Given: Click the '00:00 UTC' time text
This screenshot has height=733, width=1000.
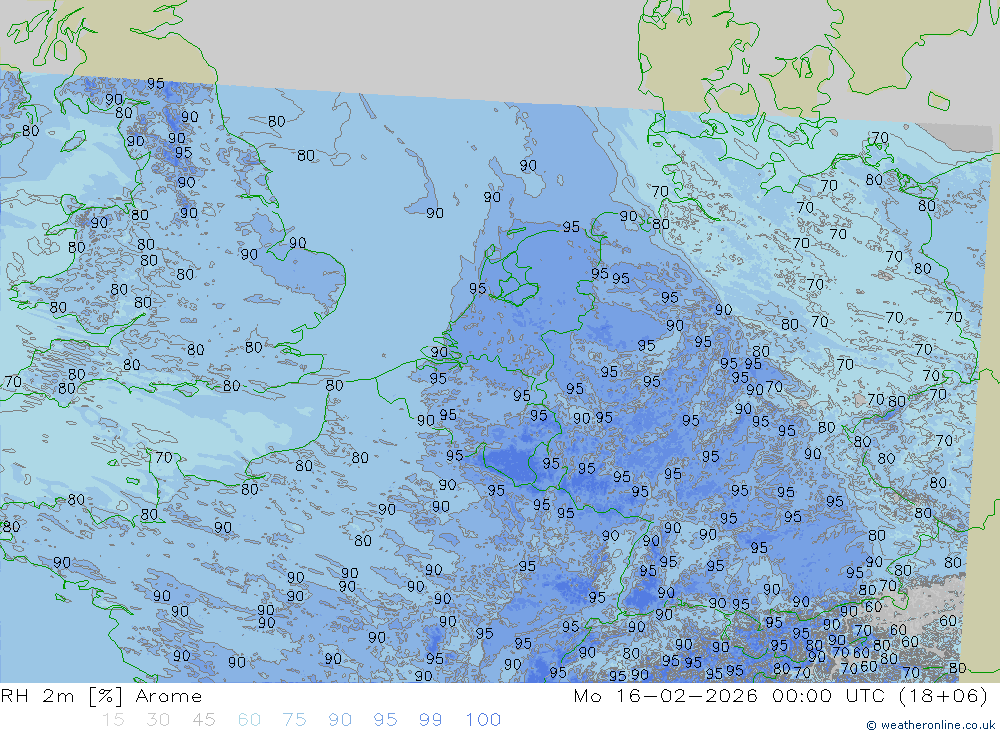Looking at the screenshot, I should [828, 696].
